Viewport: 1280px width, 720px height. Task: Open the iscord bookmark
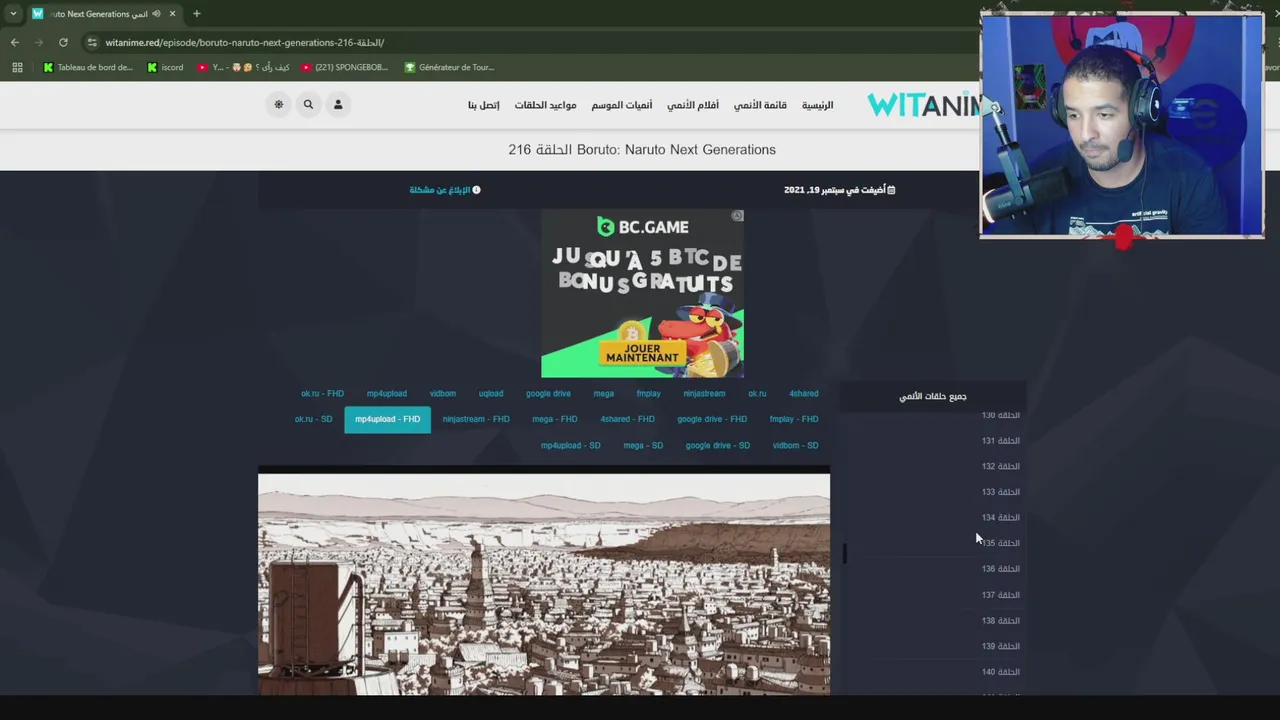coord(165,67)
